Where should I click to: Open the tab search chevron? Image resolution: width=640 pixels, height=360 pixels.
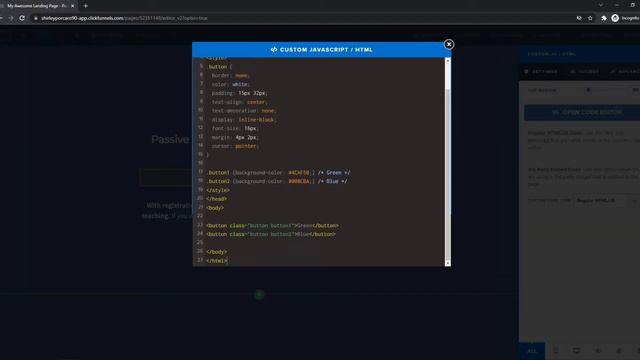[601, 5]
